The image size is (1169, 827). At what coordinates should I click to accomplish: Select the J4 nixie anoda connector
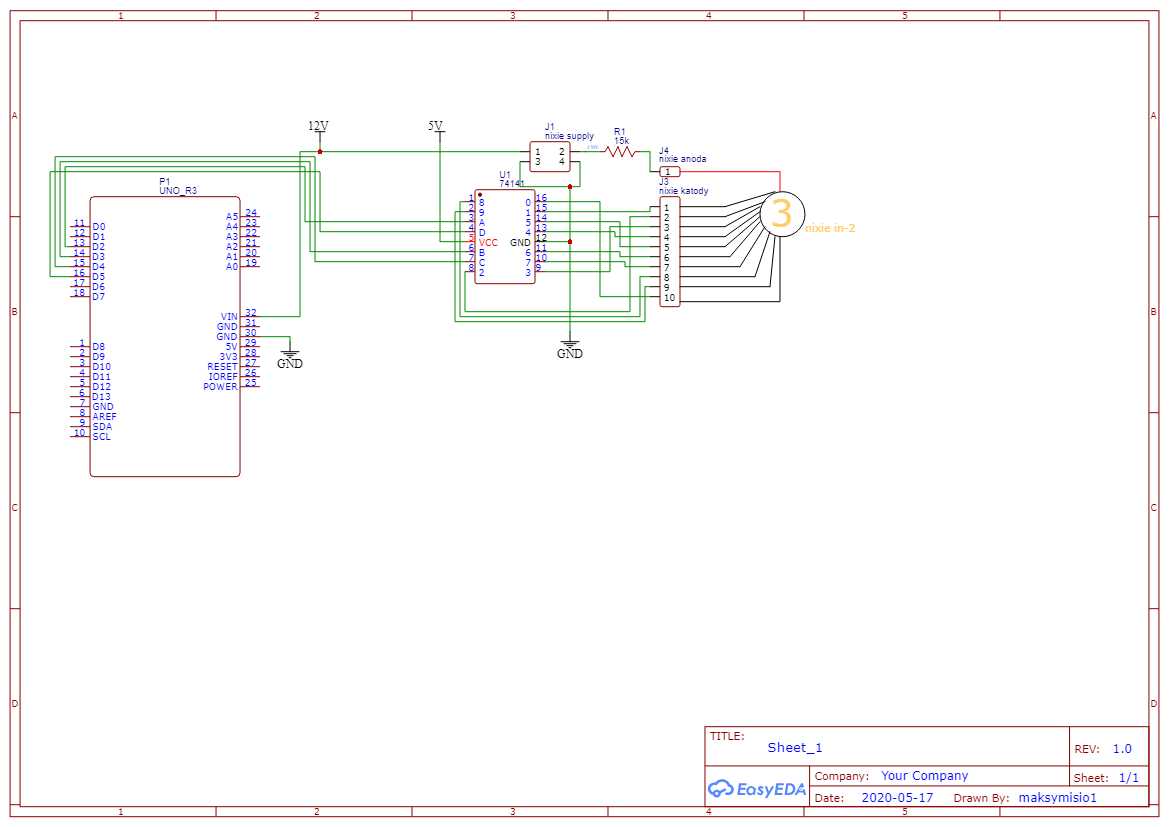pyautogui.click(x=669, y=171)
